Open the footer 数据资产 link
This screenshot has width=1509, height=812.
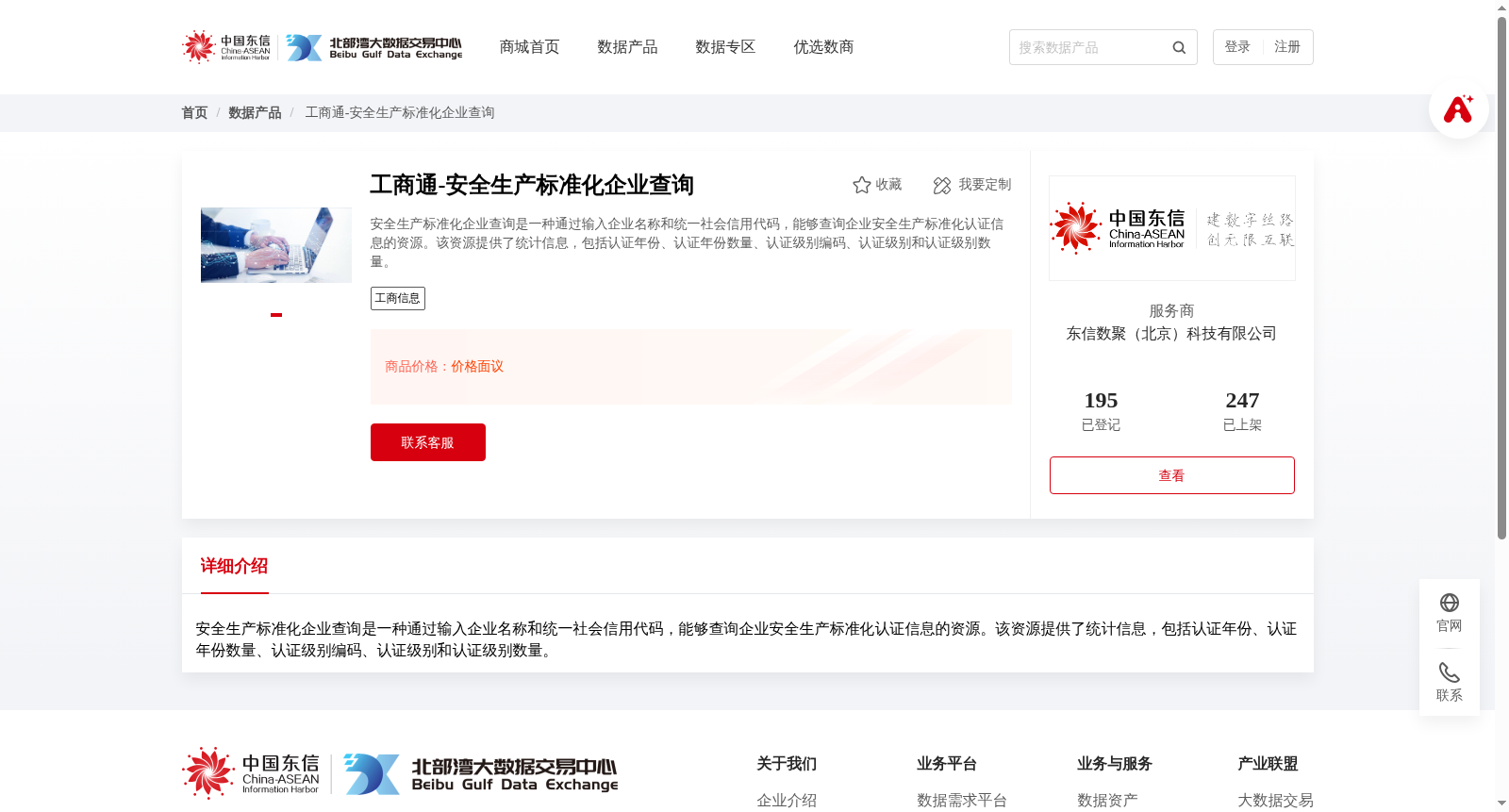pyautogui.click(x=1107, y=801)
